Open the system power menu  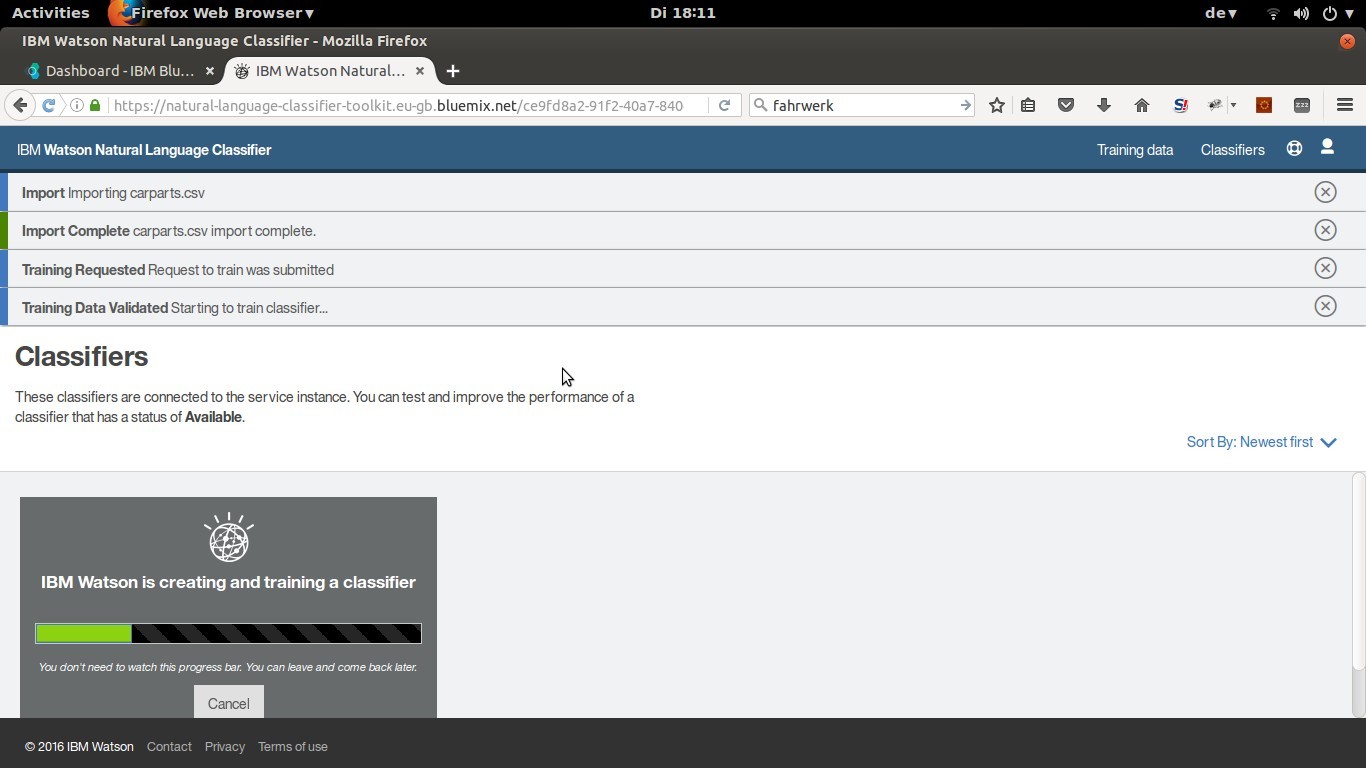click(1336, 13)
